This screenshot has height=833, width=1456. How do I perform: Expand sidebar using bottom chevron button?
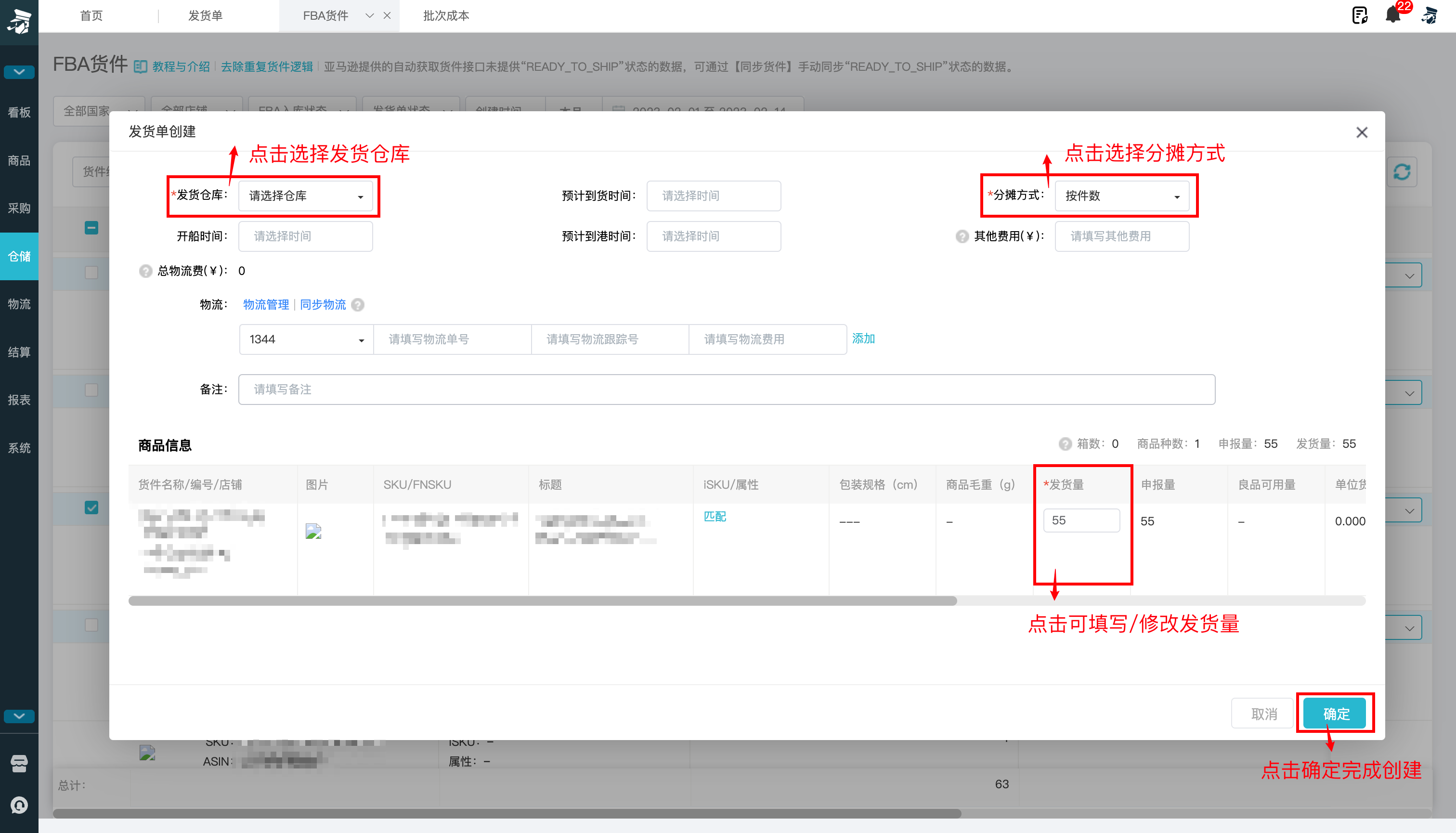[x=19, y=716]
